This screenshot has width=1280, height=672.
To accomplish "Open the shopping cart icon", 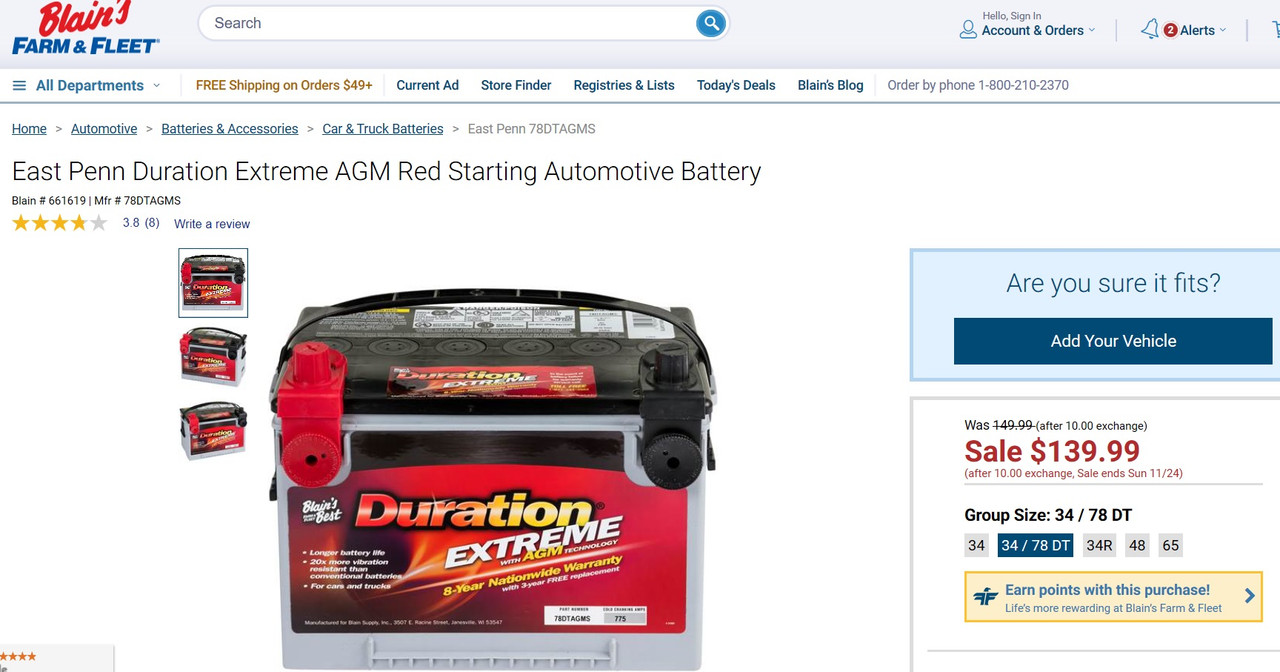I will tap(1276, 30).
